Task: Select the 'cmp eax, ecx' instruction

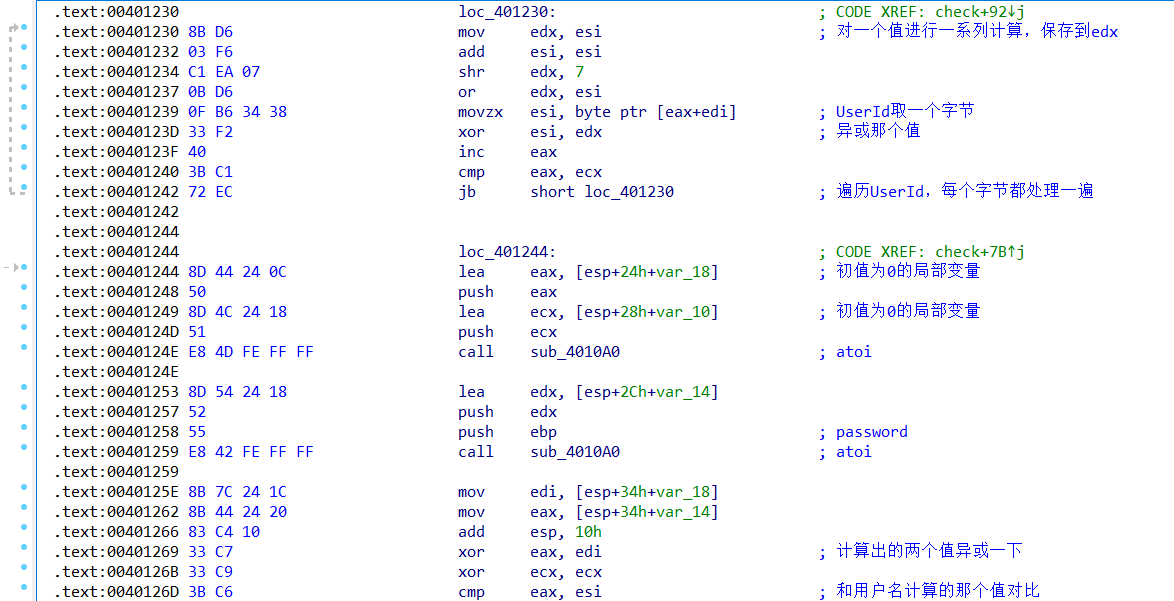Action: pyautogui.click(x=529, y=172)
